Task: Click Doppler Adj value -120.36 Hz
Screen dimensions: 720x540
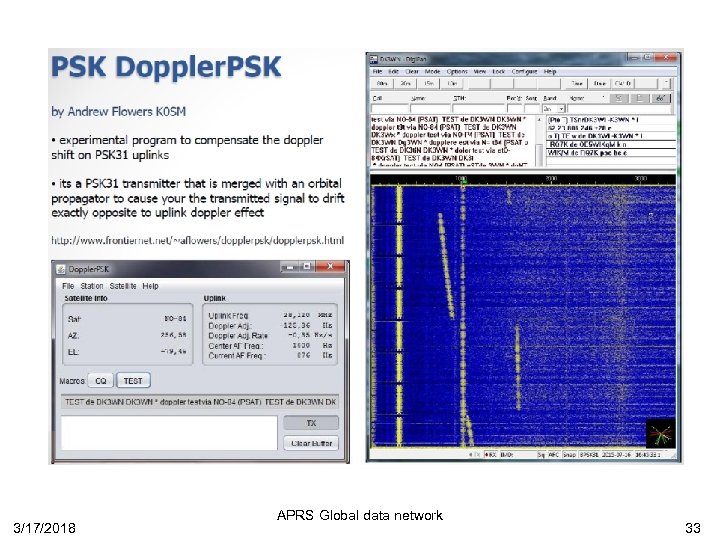Action: click(296, 325)
